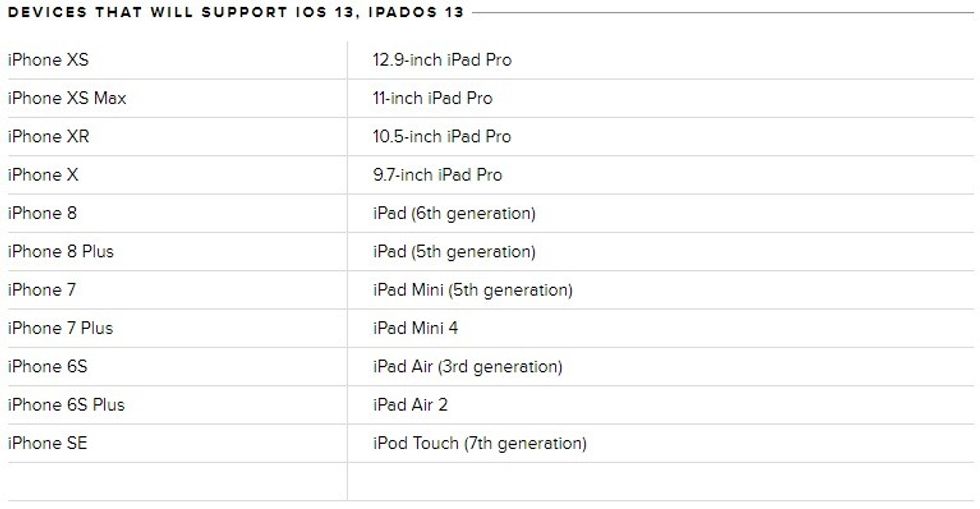The height and width of the screenshot is (509, 980).
Task: Select the iPad Mini 4 entry
Action: pyautogui.click(x=415, y=328)
